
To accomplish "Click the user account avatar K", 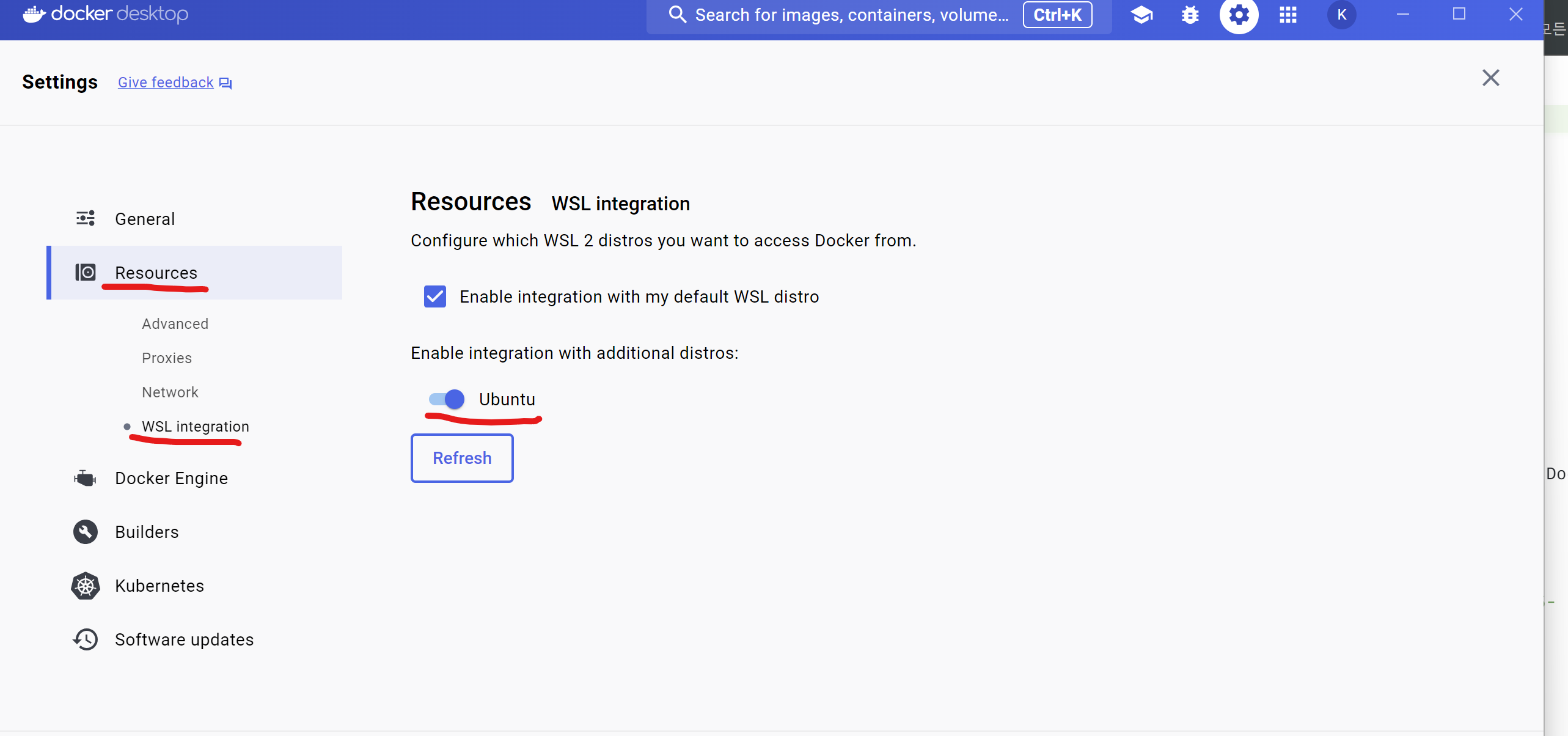I will pyautogui.click(x=1341, y=15).
